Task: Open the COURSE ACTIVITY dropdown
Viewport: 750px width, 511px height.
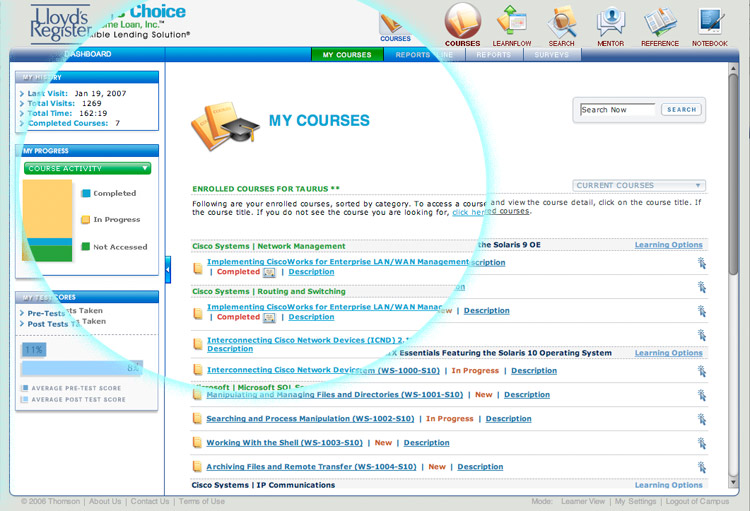Action: click(x=88, y=168)
